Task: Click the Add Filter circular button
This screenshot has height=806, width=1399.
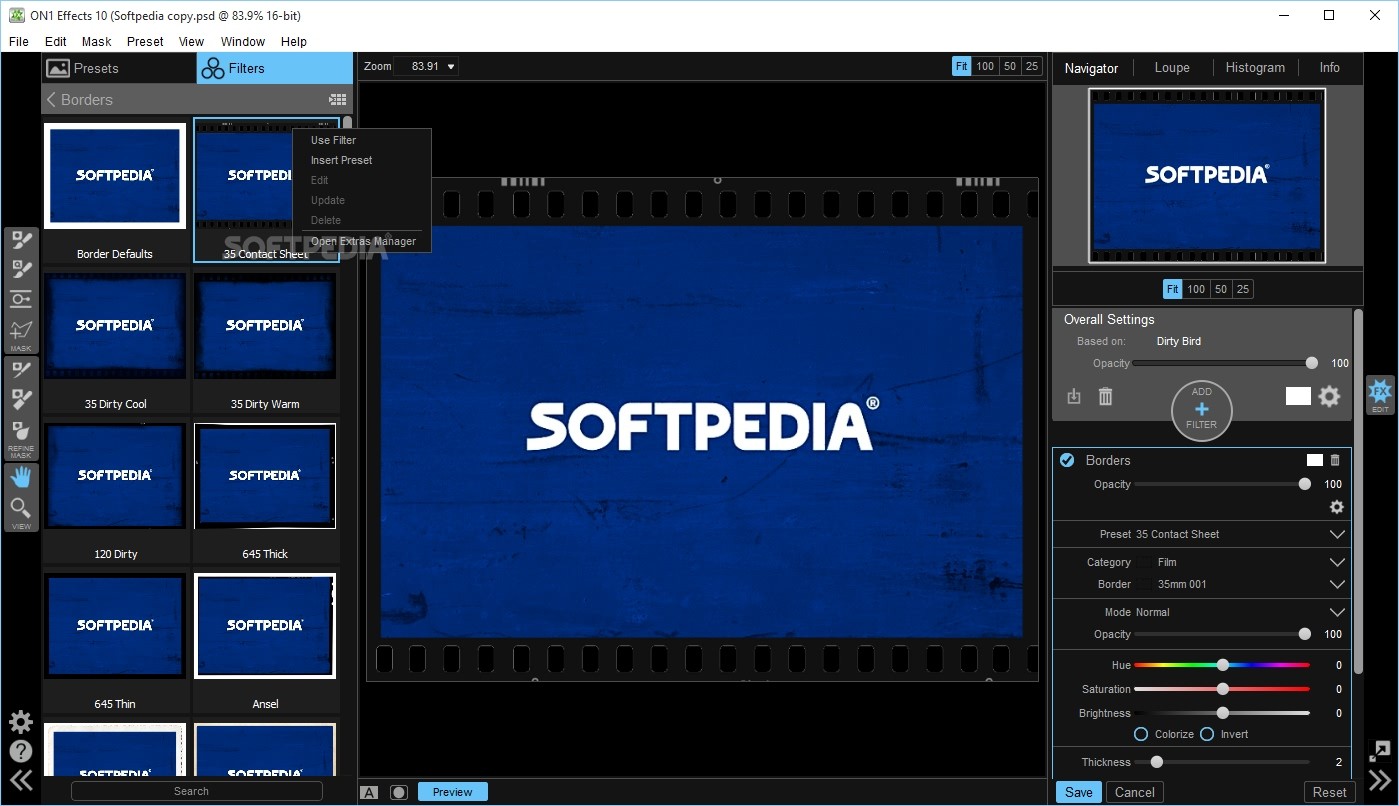Action: tap(1201, 409)
